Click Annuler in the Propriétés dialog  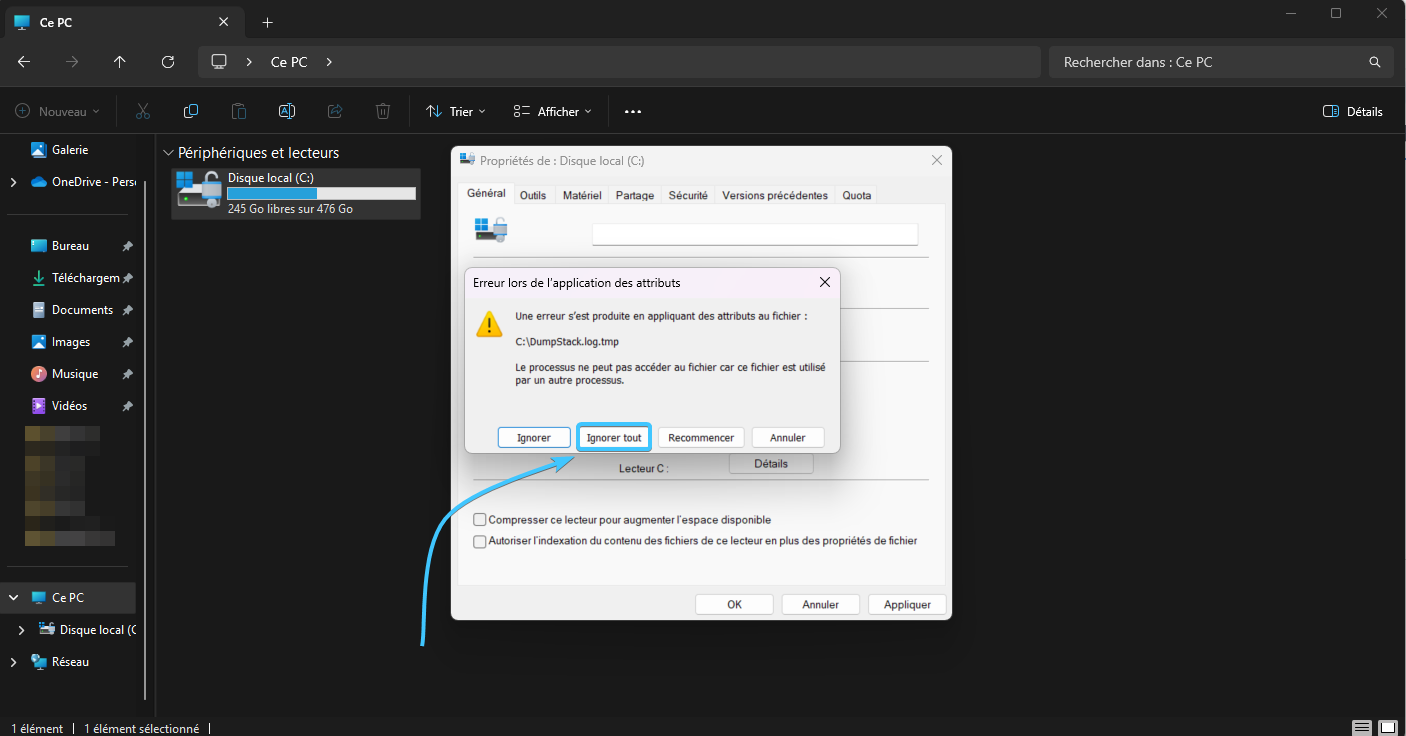point(821,604)
